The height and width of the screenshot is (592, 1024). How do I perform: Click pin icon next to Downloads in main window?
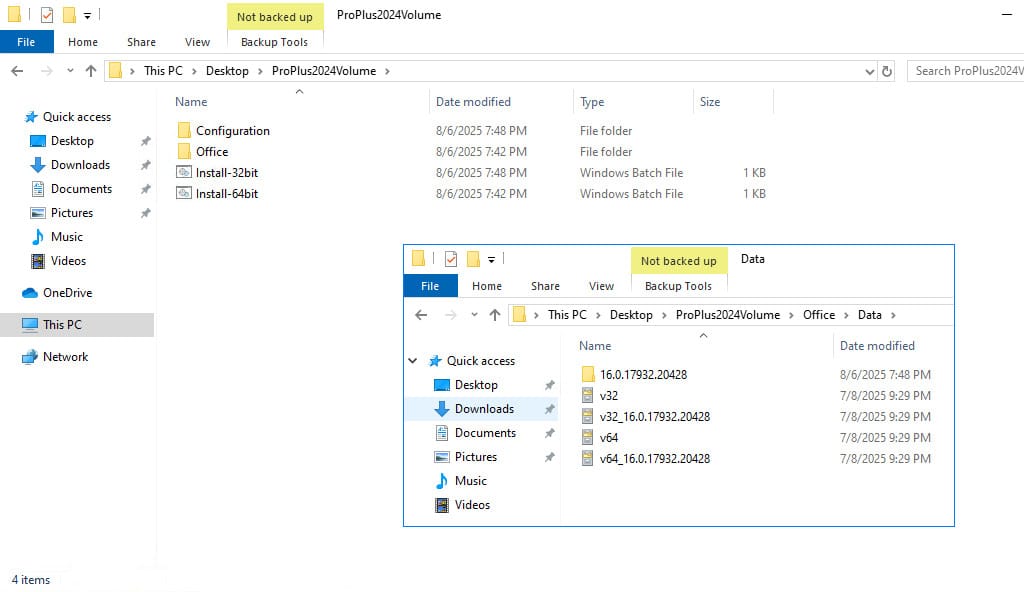tap(146, 165)
